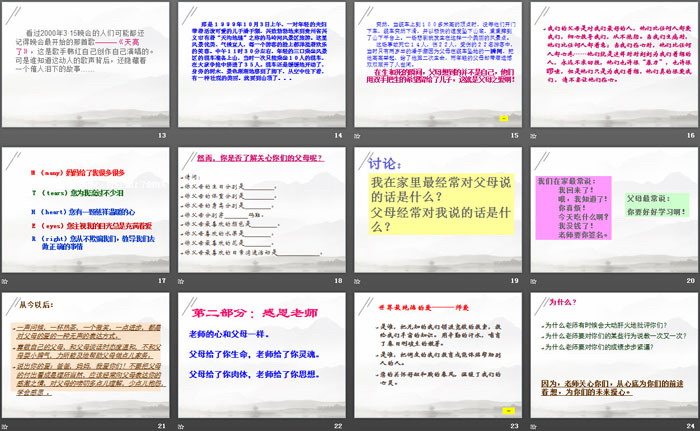700x431 pixels.
Task: Click slide number label 19
Action: point(514,280)
